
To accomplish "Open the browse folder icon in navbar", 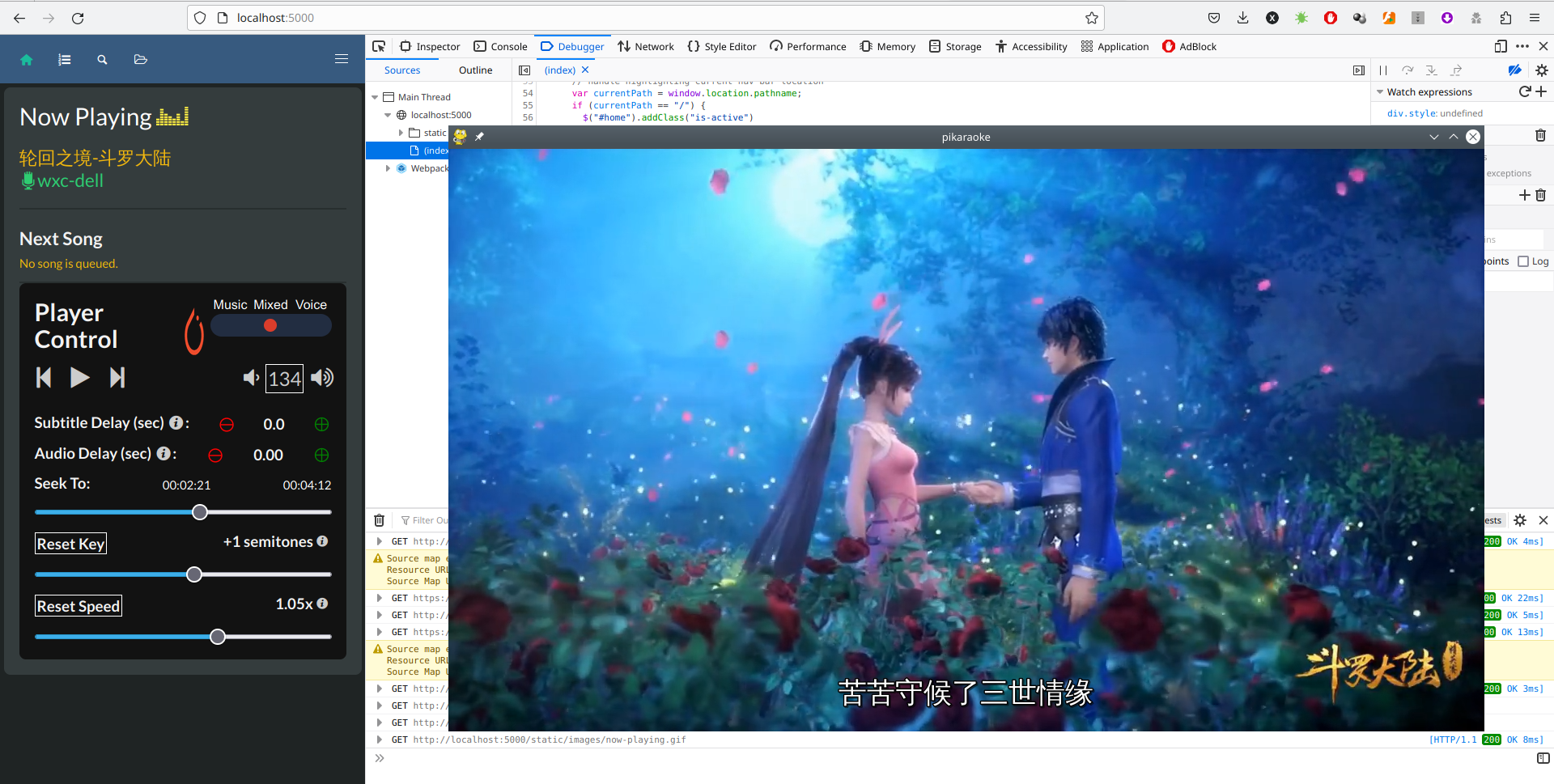I will pos(140,59).
